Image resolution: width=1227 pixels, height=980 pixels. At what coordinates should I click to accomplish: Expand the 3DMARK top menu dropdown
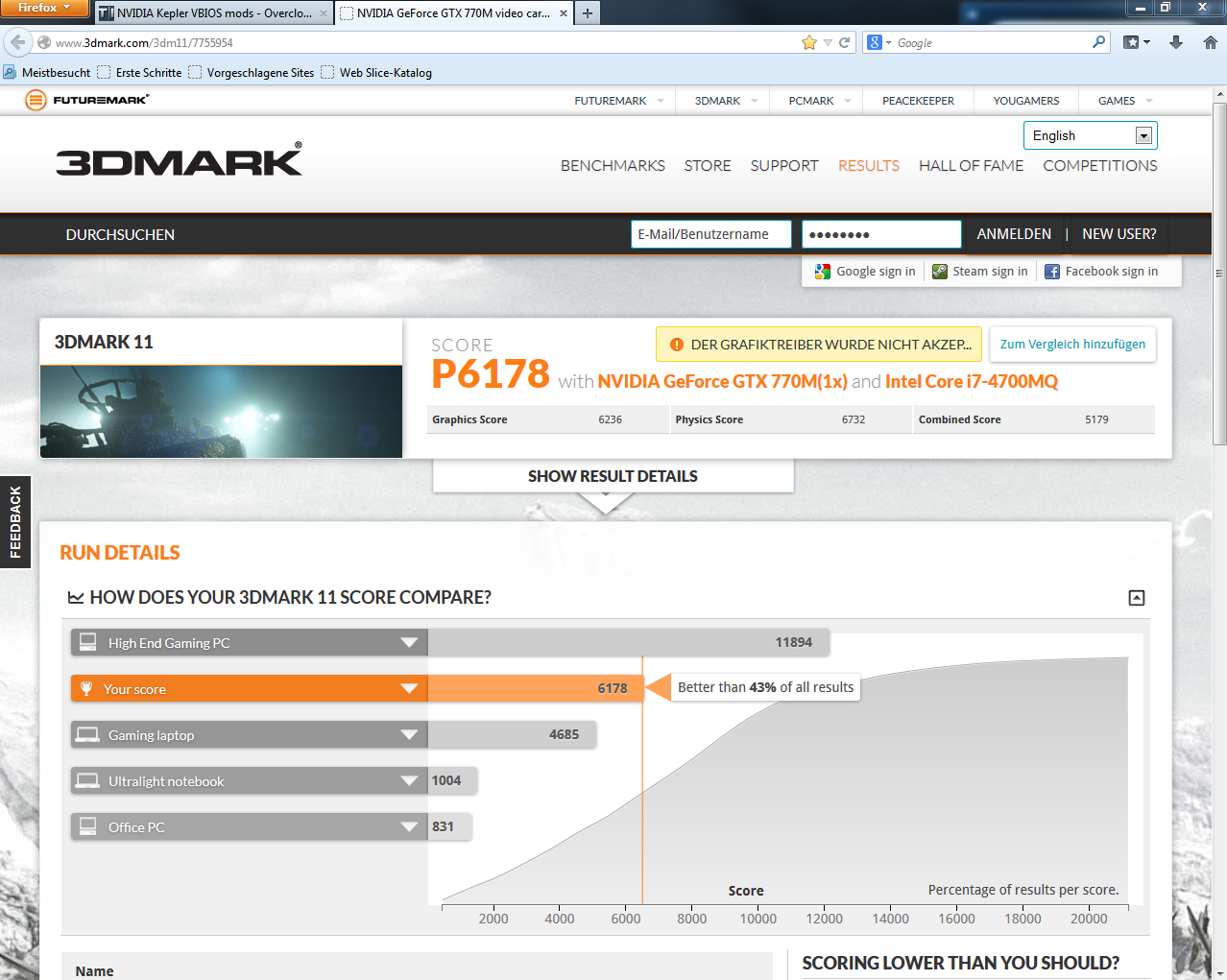click(x=755, y=101)
